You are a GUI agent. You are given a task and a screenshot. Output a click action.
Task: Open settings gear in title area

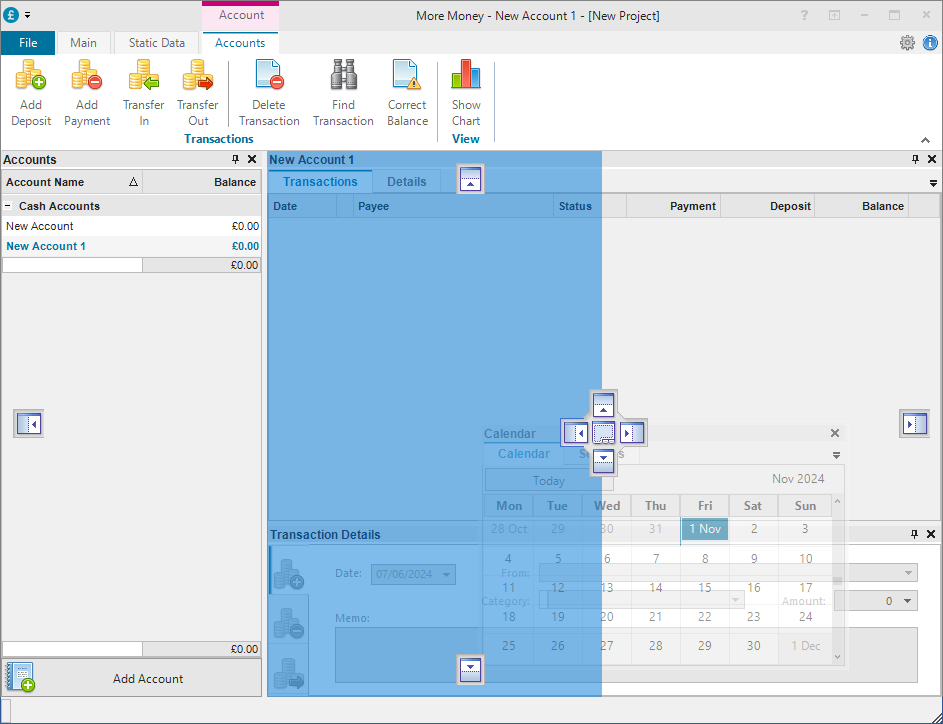pyautogui.click(x=907, y=43)
